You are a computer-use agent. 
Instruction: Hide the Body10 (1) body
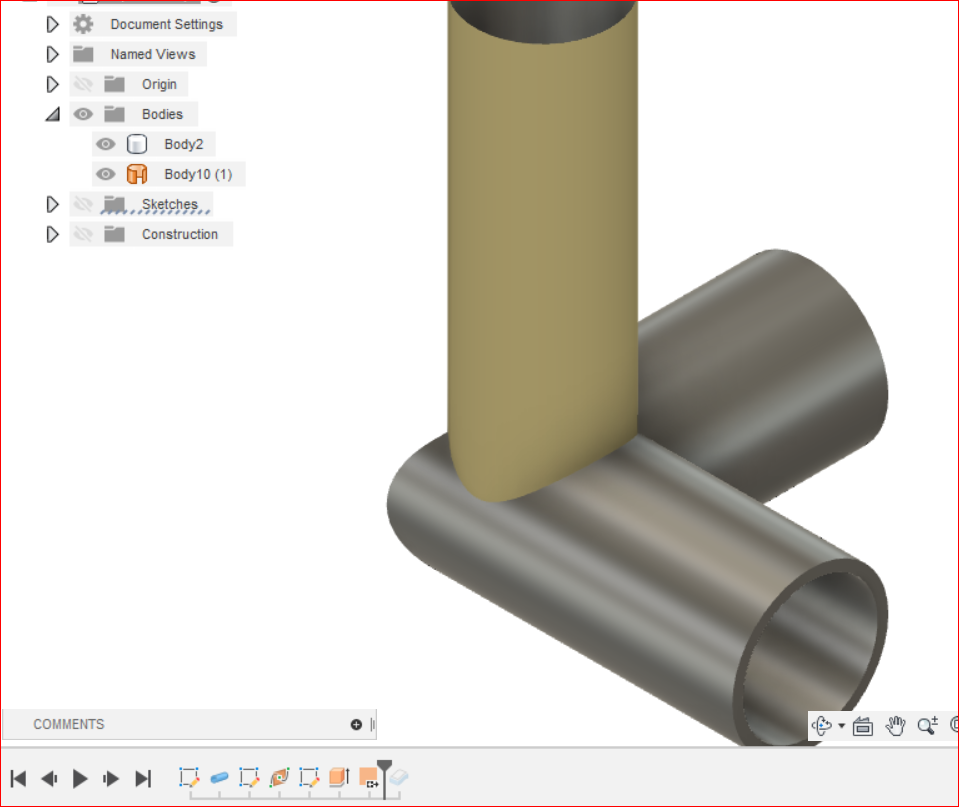tap(105, 173)
